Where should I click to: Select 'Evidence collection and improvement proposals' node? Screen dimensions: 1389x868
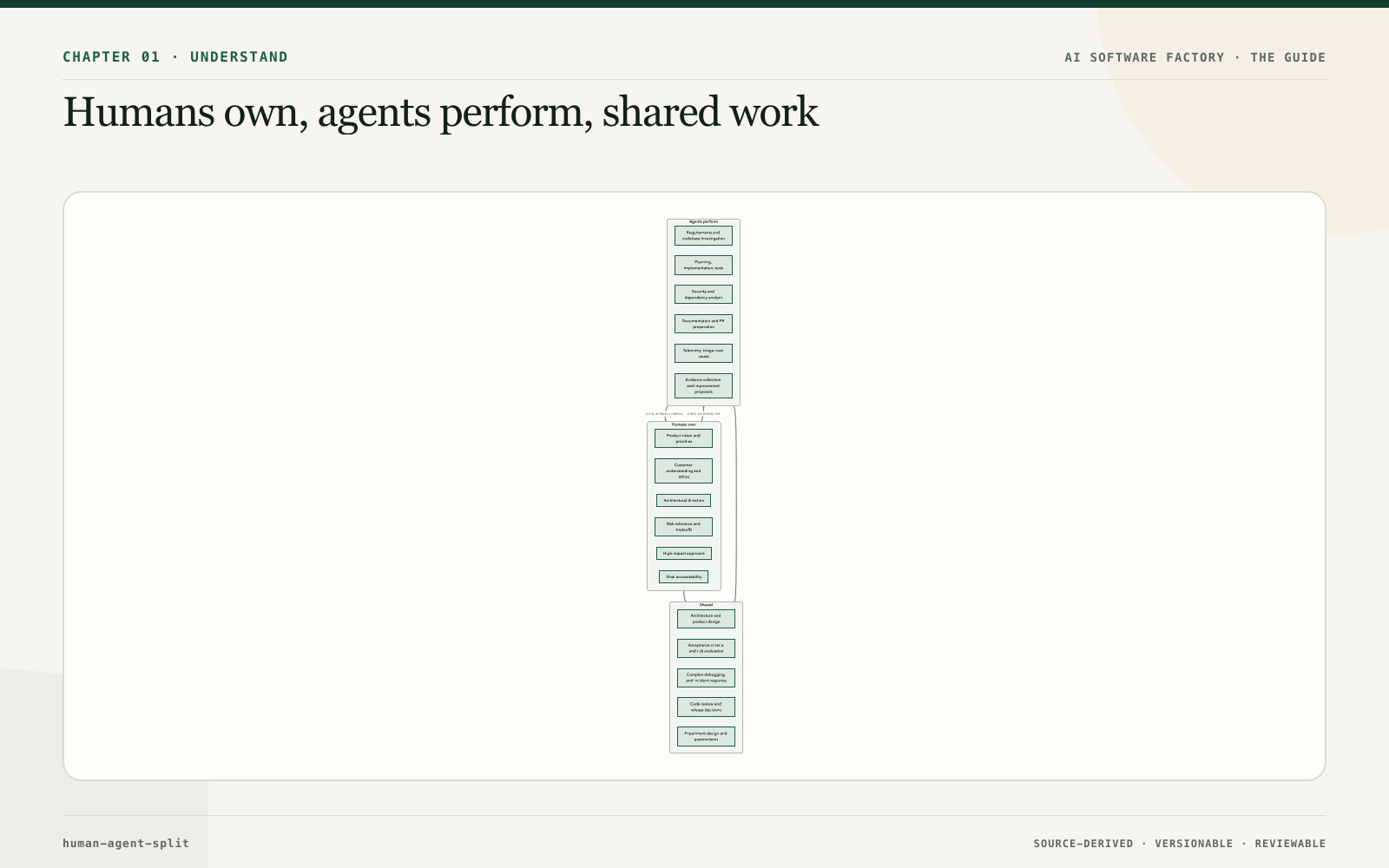click(x=703, y=385)
